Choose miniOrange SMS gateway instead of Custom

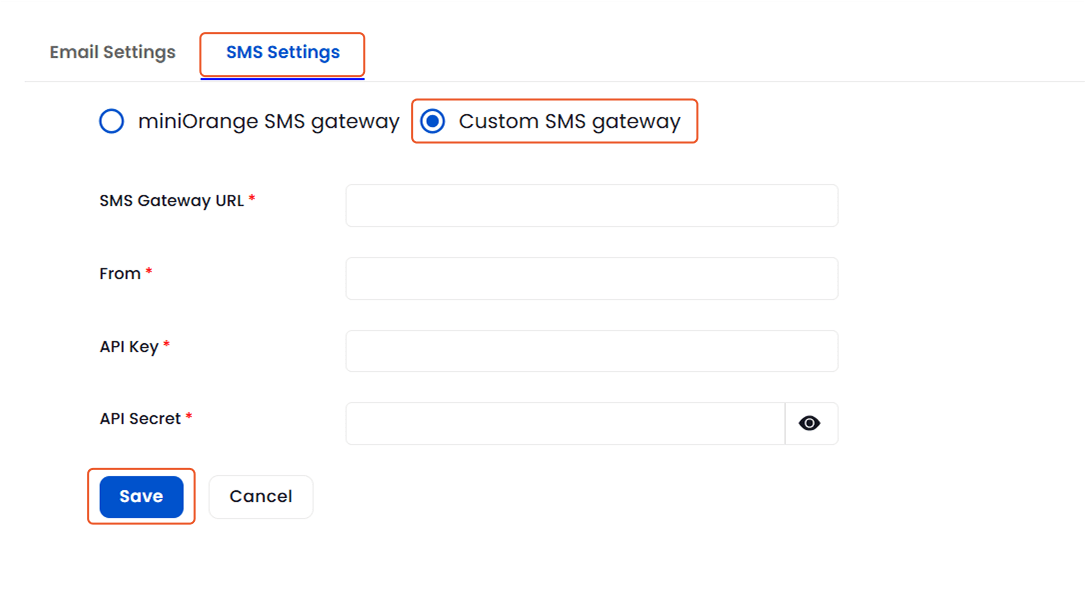pyautogui.click(x=111, y=121)
